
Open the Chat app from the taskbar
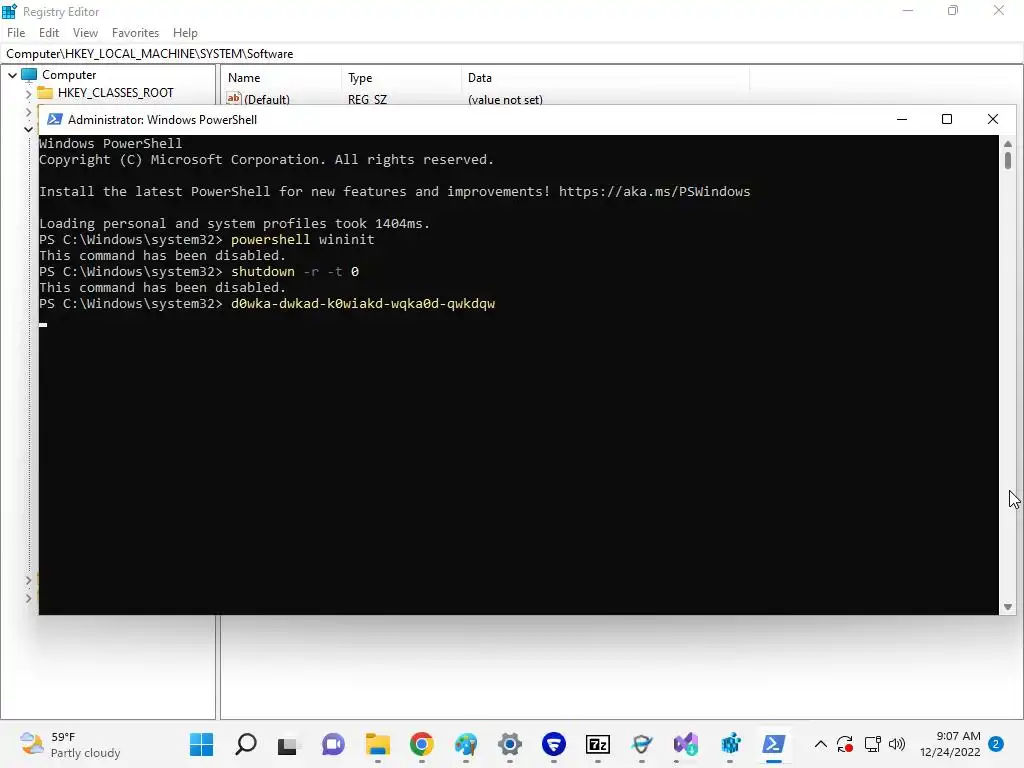tap(333, 744)
